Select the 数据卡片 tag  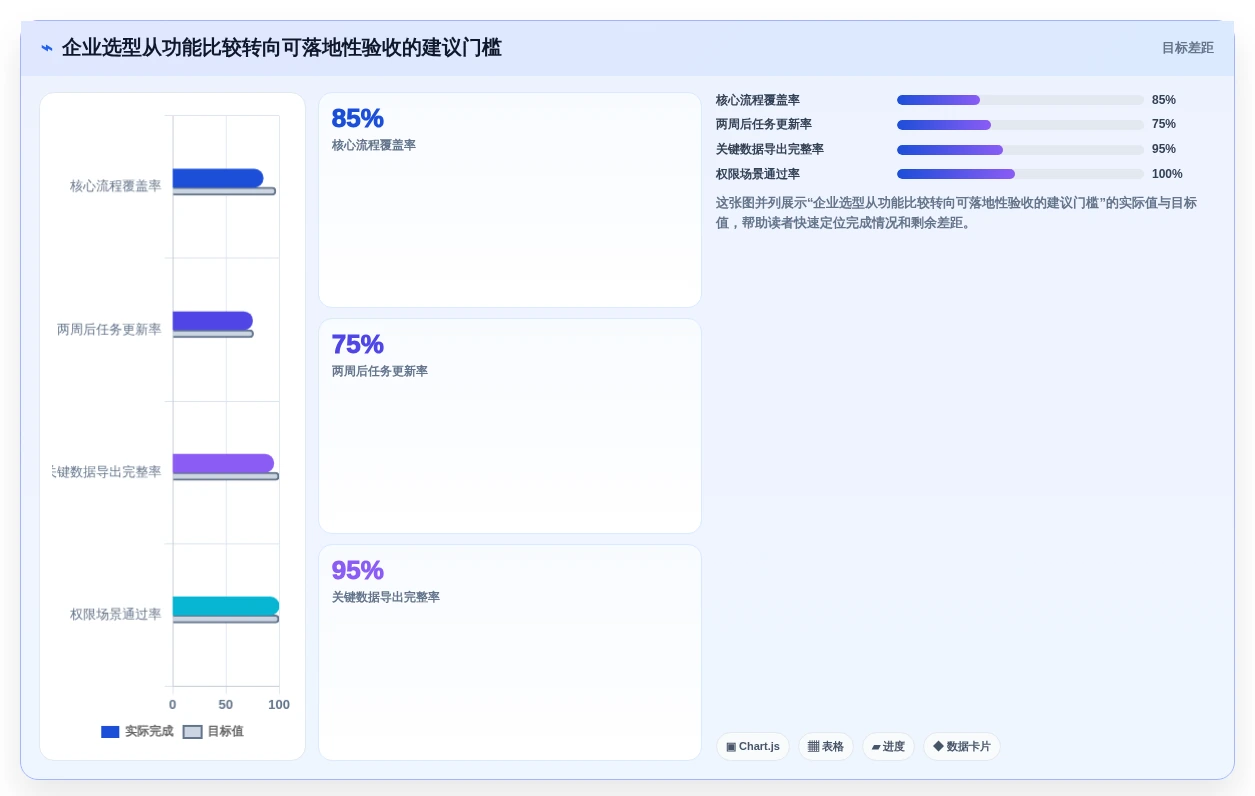tap(962, 747)
